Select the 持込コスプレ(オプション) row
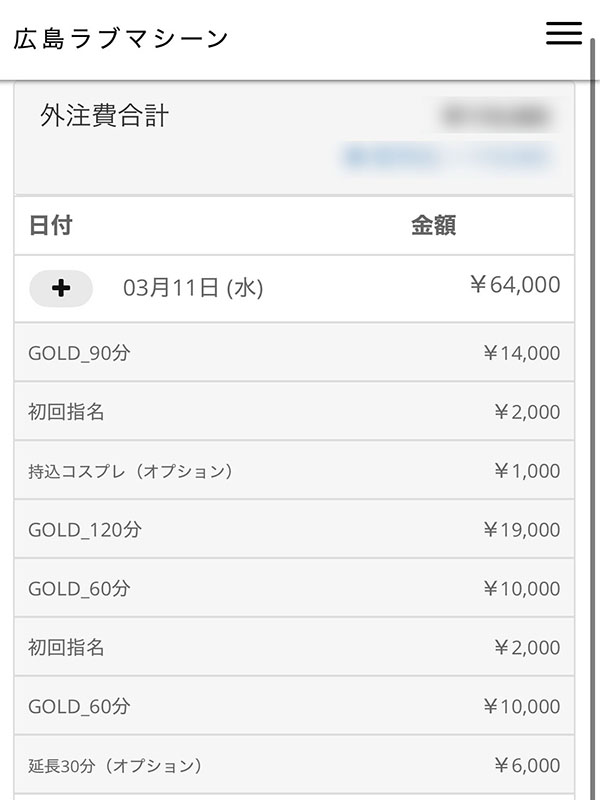Viewport: 600px width, 800px height. 130,471
